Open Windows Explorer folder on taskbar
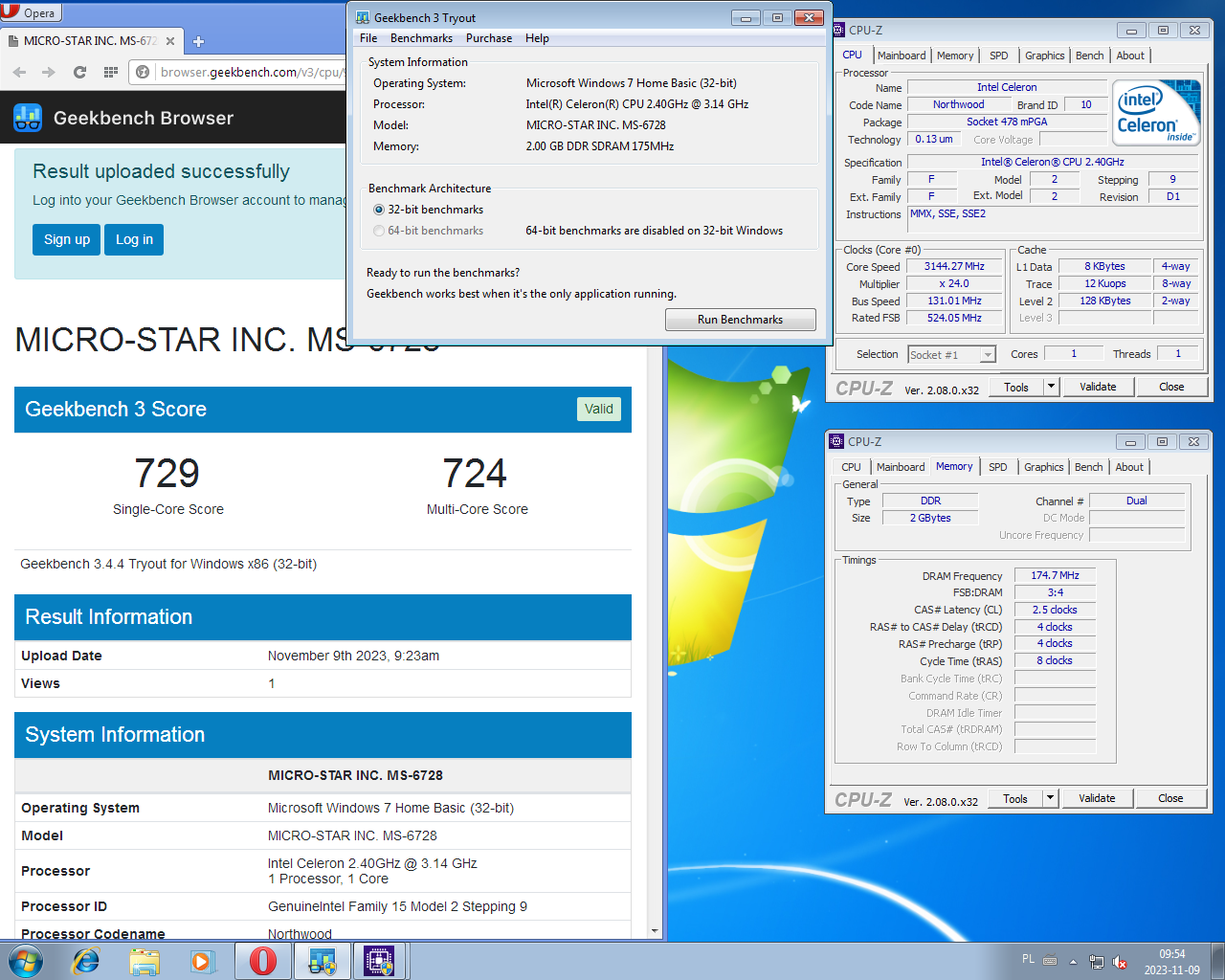 point(145,961)
